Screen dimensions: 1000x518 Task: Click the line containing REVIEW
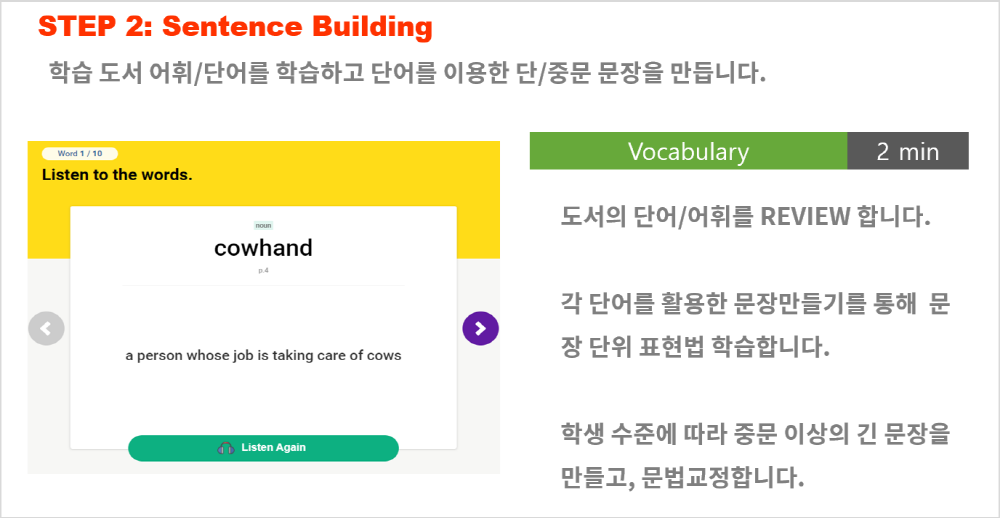coord(746,218)
